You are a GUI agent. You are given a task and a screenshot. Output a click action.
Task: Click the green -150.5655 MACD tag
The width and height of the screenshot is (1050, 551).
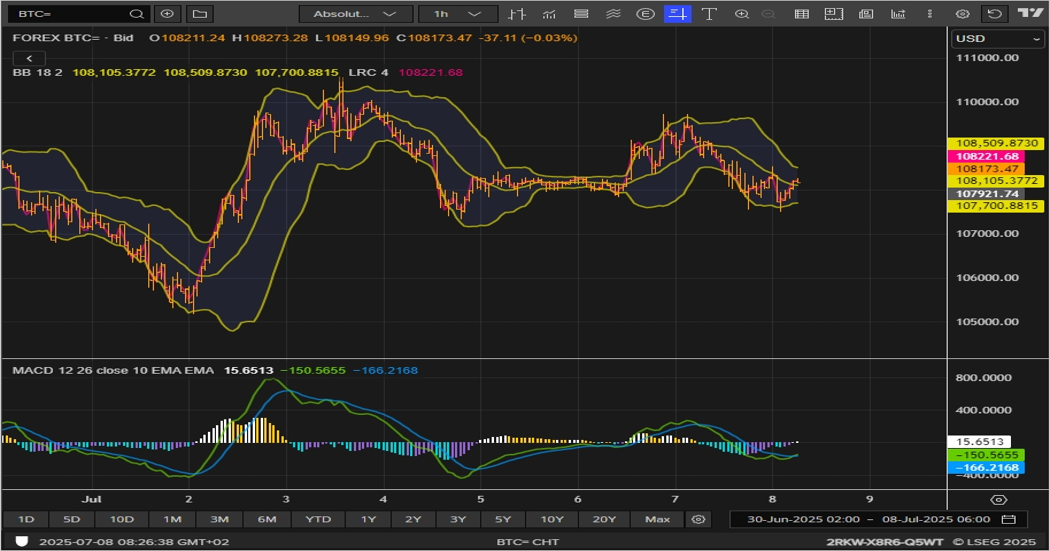[986, 455]
